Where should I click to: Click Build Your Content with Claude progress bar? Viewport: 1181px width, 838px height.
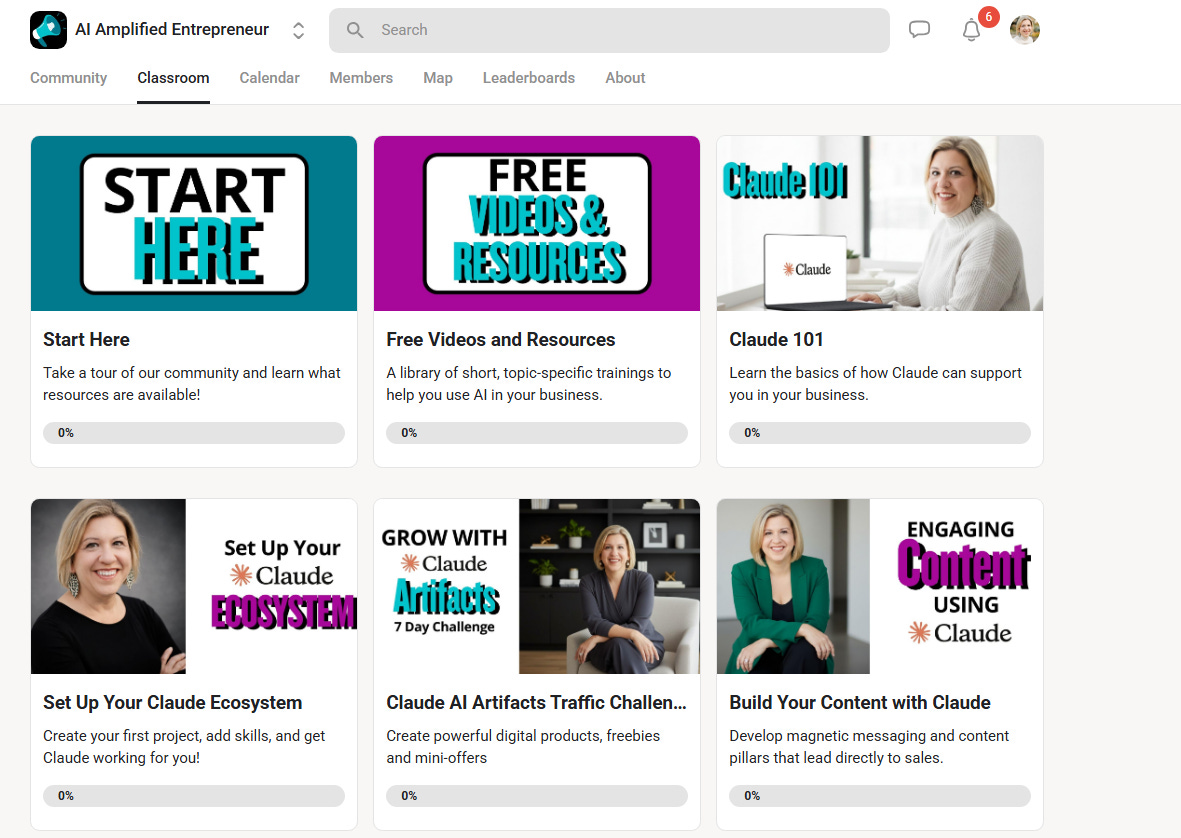coord(880,796)
